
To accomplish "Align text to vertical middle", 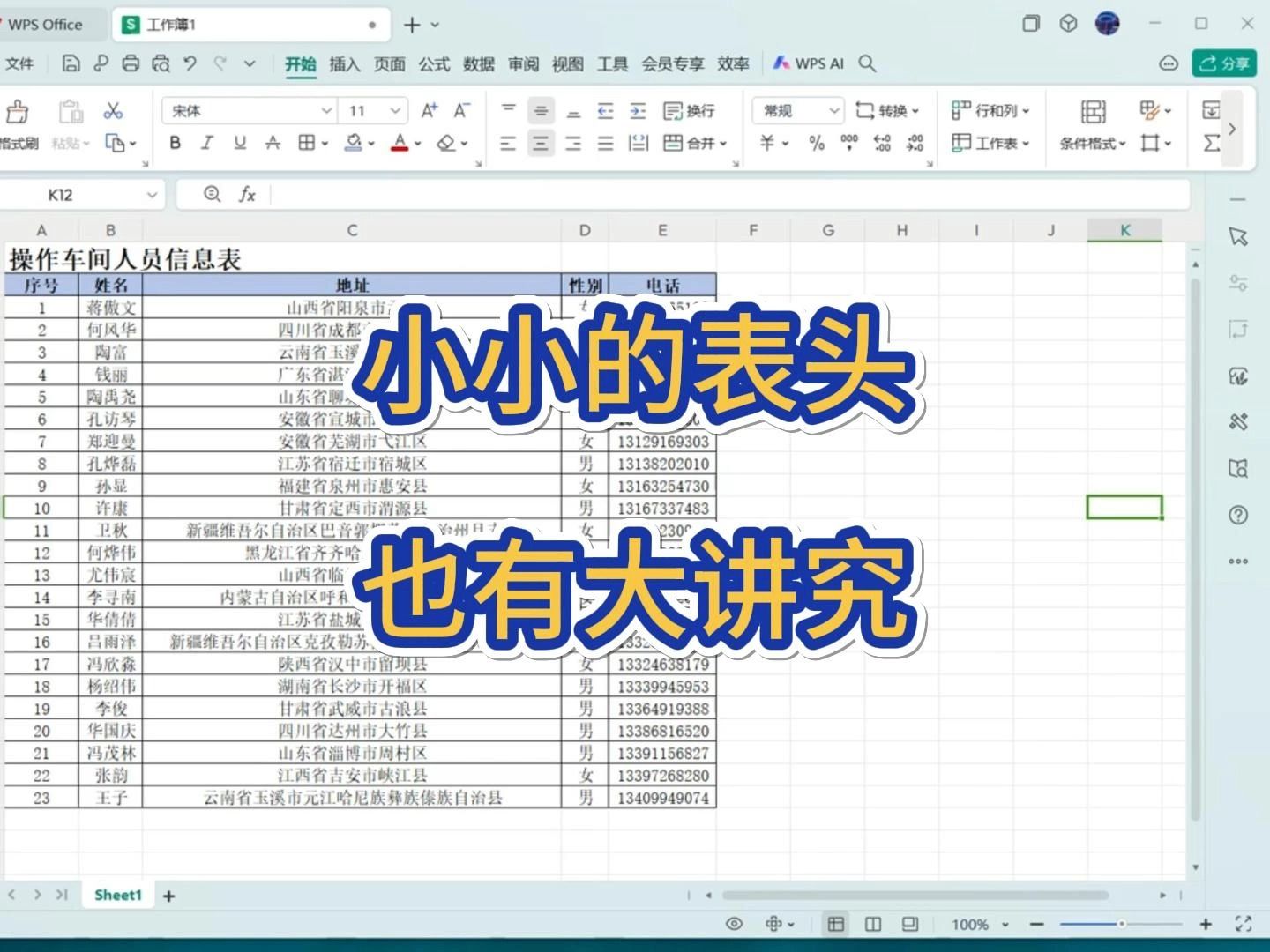I will [541, 110].
